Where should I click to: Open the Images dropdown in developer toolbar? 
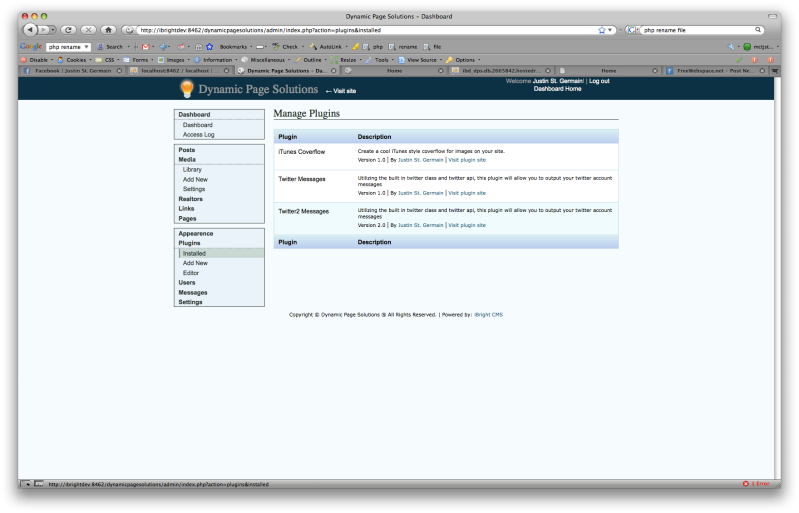[x=173, y=60]
